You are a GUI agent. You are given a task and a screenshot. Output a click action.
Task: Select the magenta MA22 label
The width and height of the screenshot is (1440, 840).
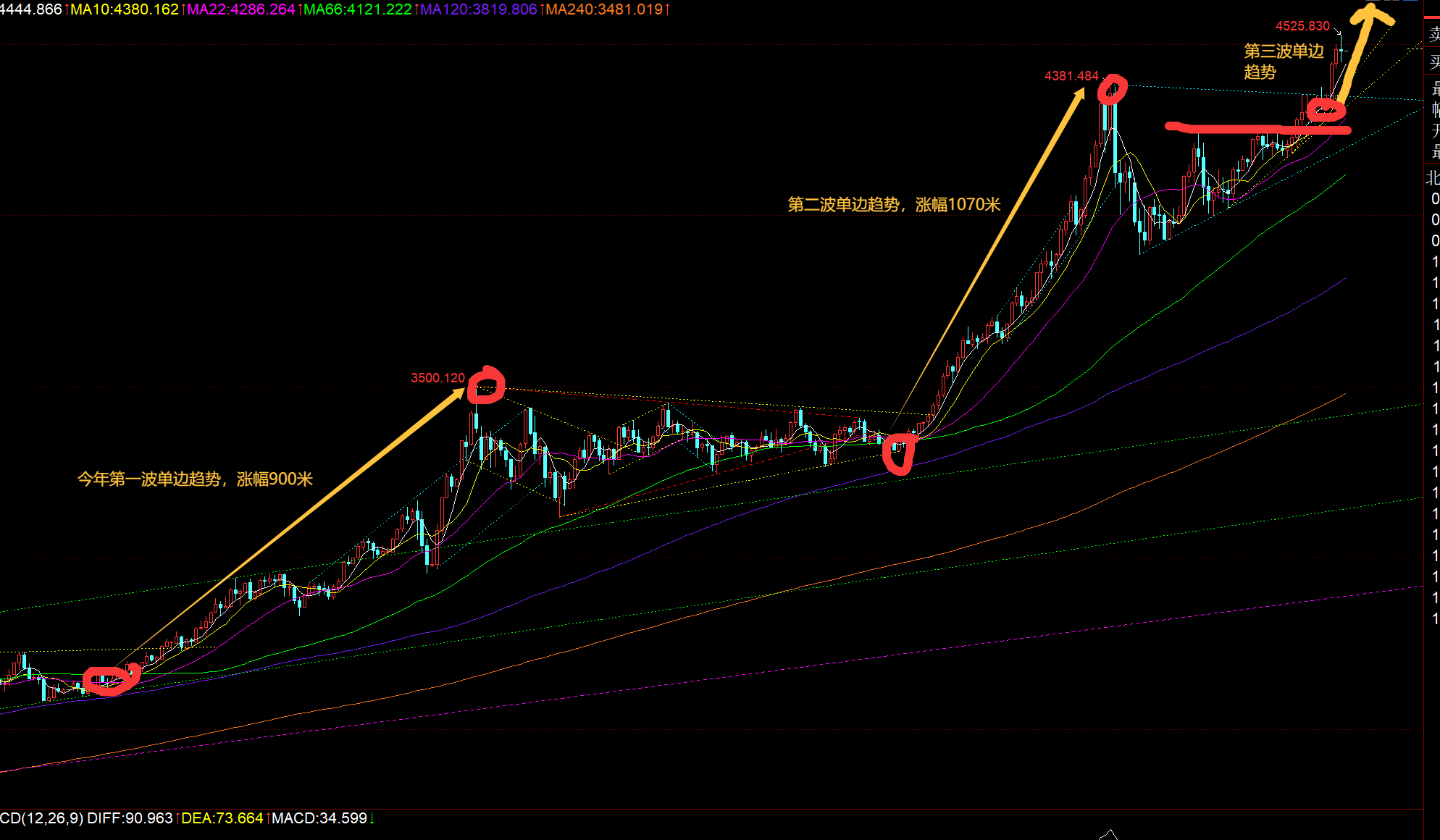tap(240, 9)
